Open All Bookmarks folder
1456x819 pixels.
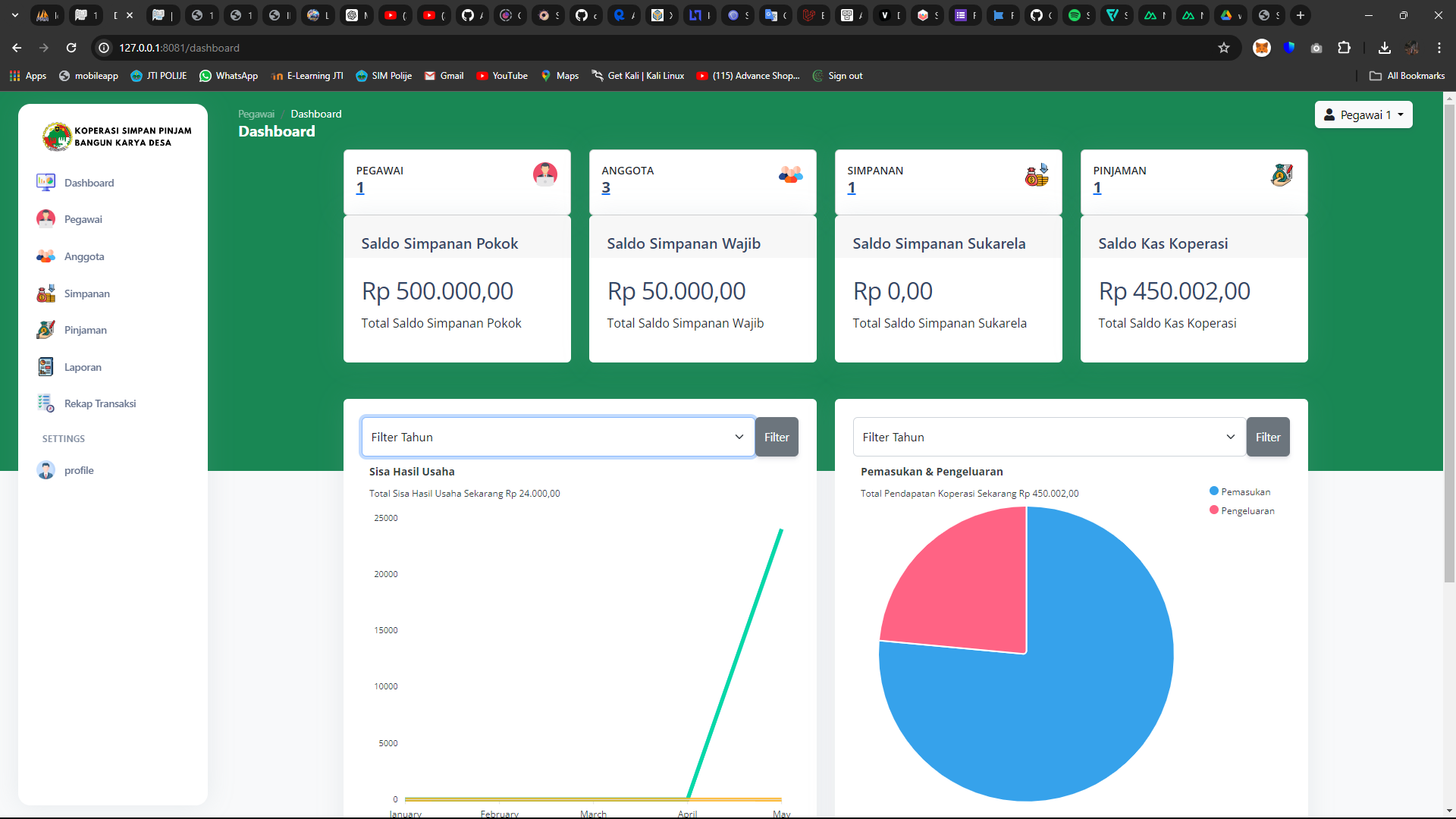click(x=1407, y=76)
